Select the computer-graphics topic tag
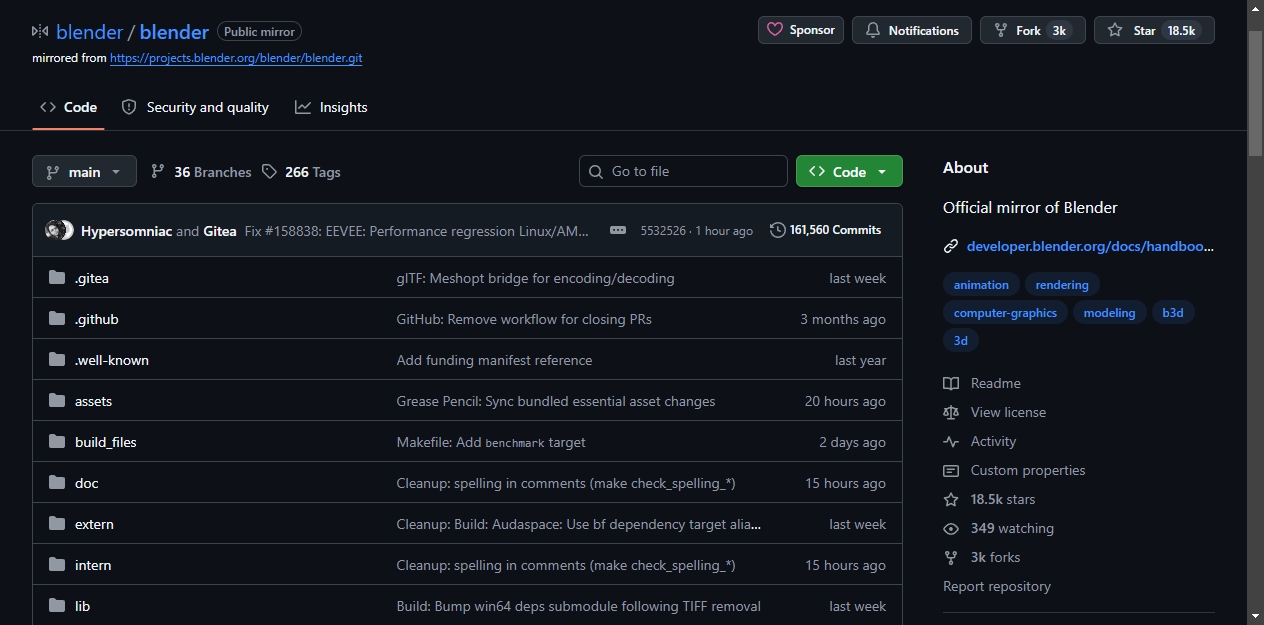 (1005, 313)
